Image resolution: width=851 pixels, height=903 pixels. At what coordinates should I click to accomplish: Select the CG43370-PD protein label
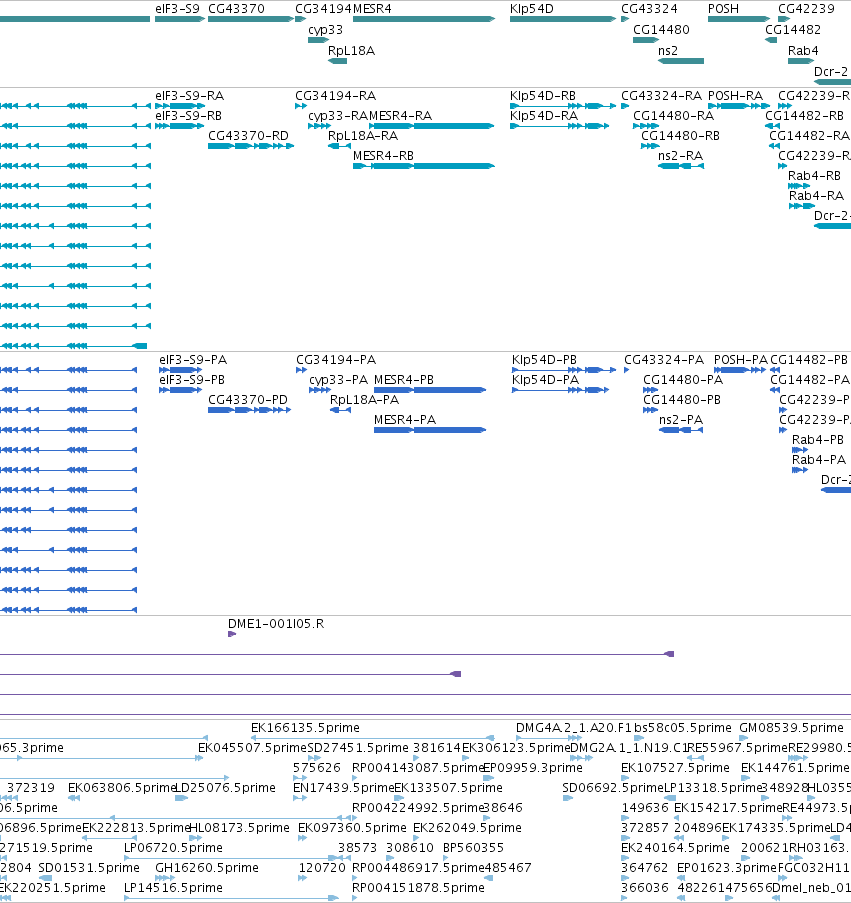pyautogui.click(x=248, y=400)
